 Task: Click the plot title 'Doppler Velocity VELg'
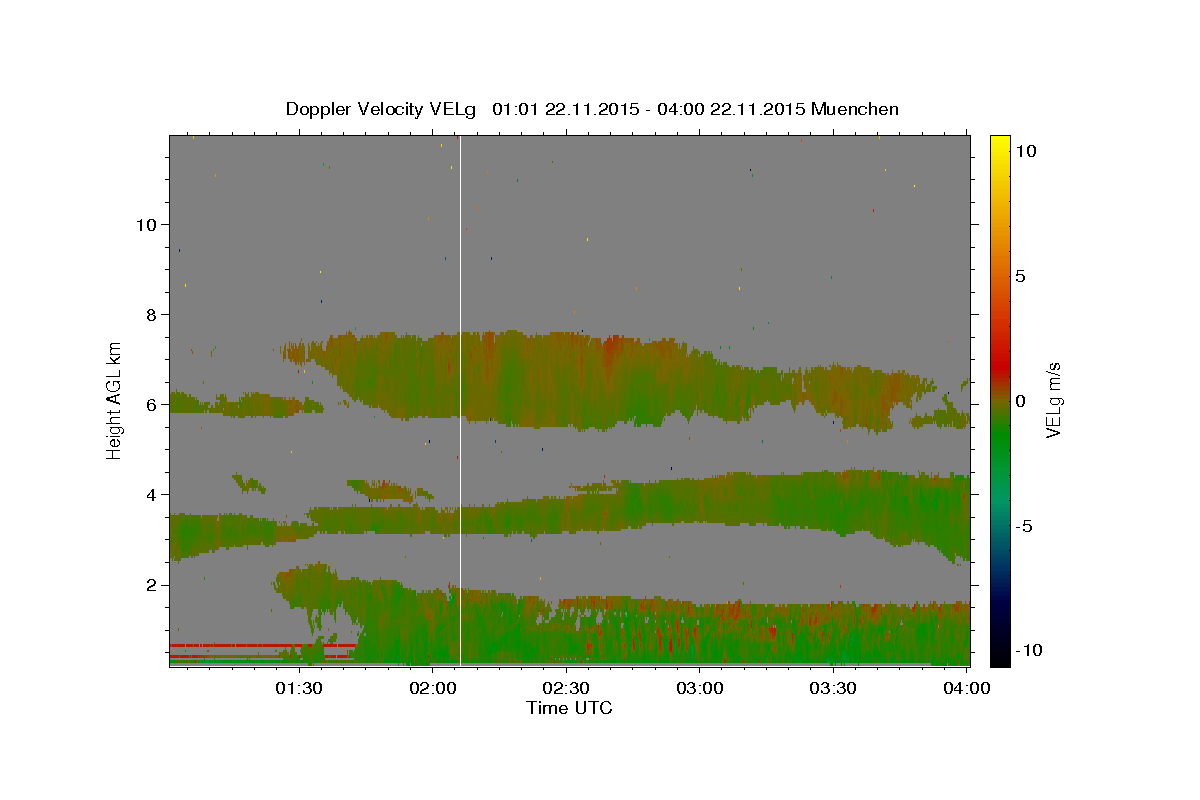pos(380,109)
